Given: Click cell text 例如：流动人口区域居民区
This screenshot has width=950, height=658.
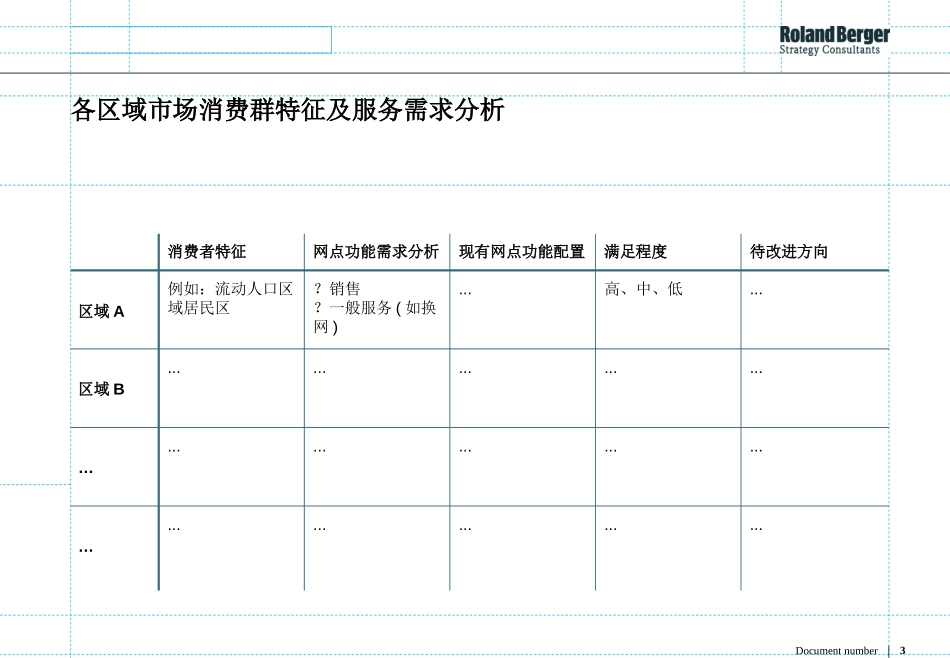Looking at the screenshot, I should point(230,298).
